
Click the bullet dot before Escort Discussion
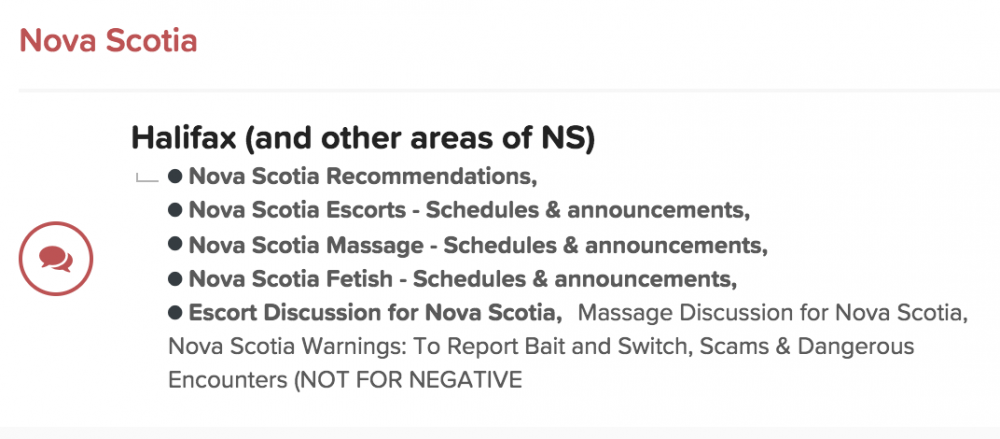pyautogui.click(x=175, y=313)
